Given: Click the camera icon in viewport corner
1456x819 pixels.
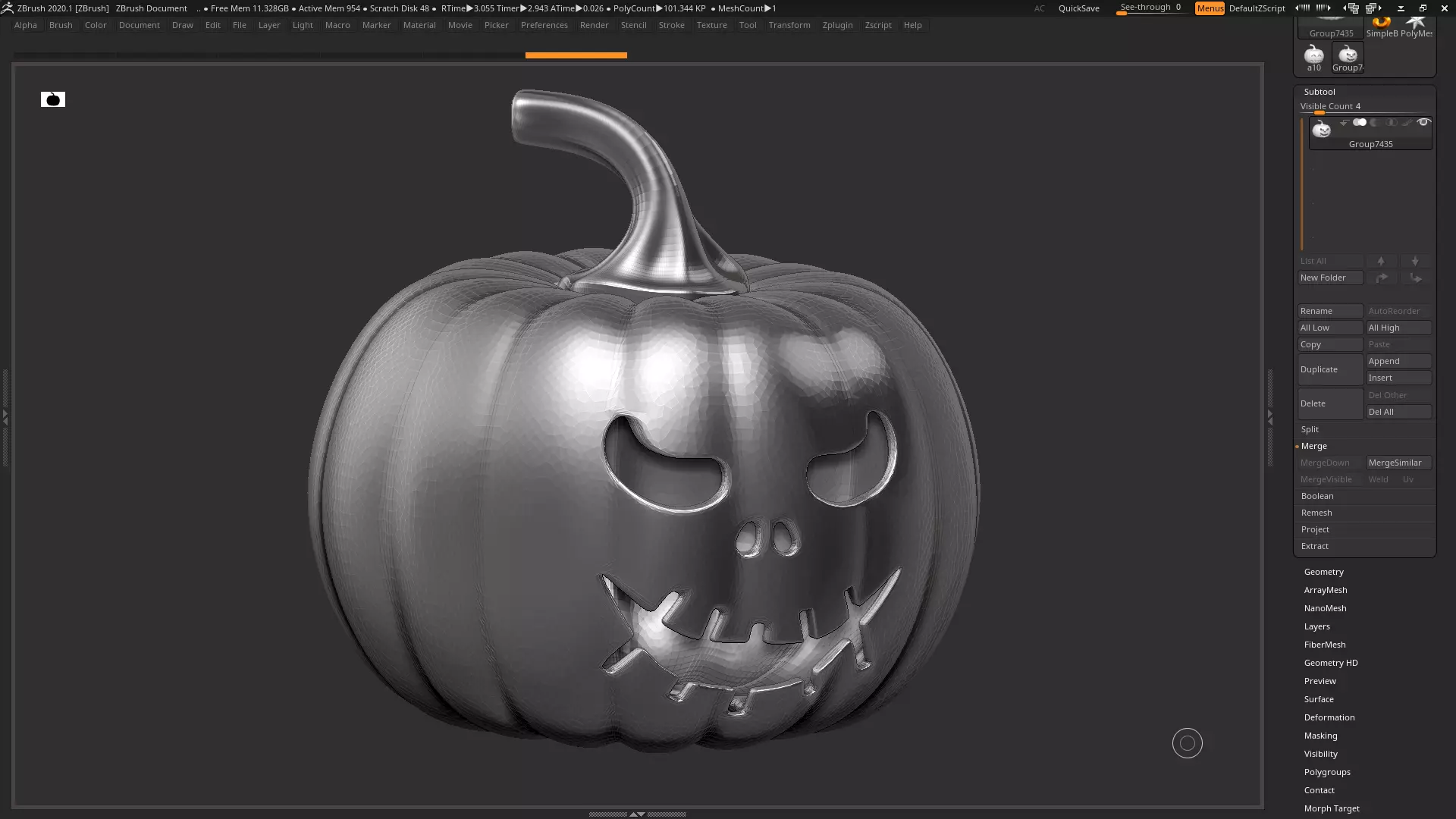Looking at the screenshot, I should tap(53, 99).
